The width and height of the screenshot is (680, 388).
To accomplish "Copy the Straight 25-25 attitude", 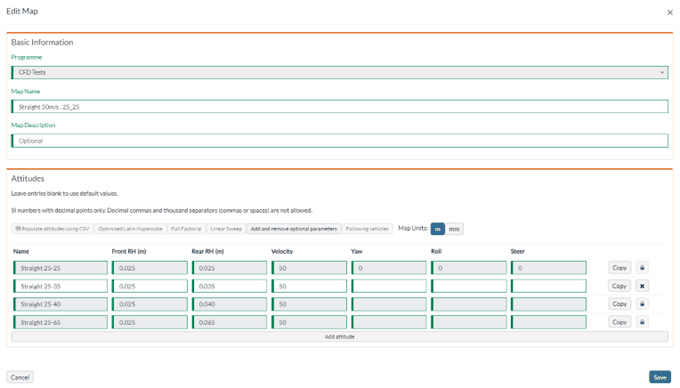I will click(x=619, y=268).
